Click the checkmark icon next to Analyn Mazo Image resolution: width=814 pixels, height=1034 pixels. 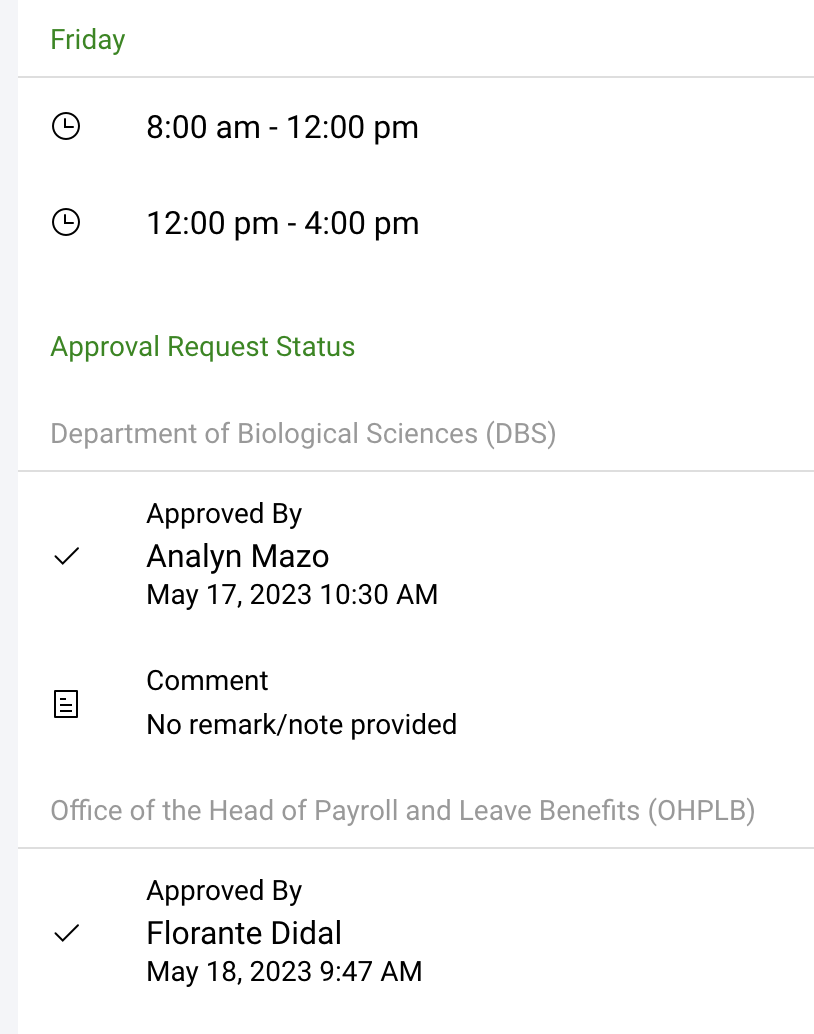coord(66,556)
